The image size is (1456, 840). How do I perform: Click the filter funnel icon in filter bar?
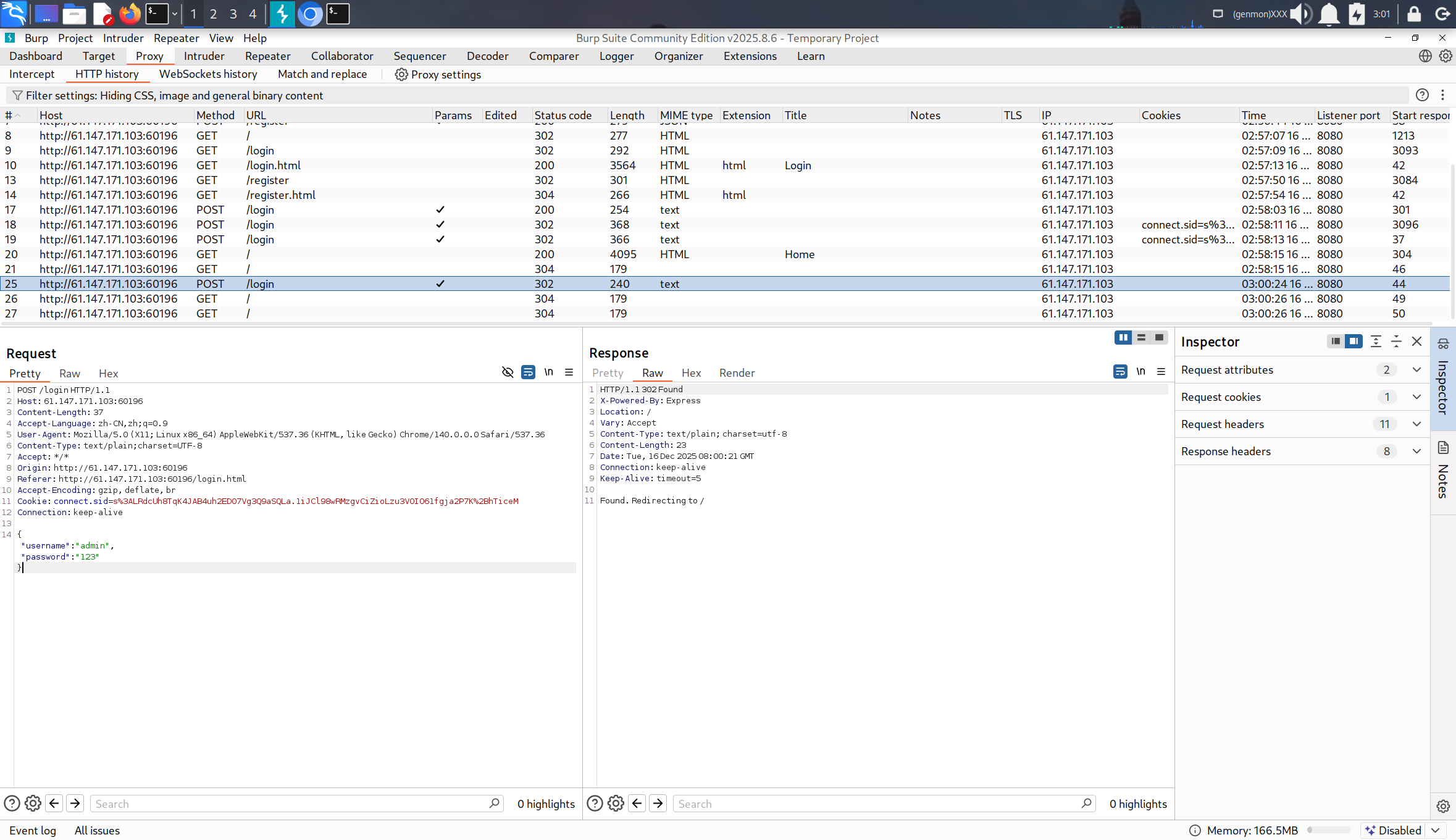[x=17, y=95]
